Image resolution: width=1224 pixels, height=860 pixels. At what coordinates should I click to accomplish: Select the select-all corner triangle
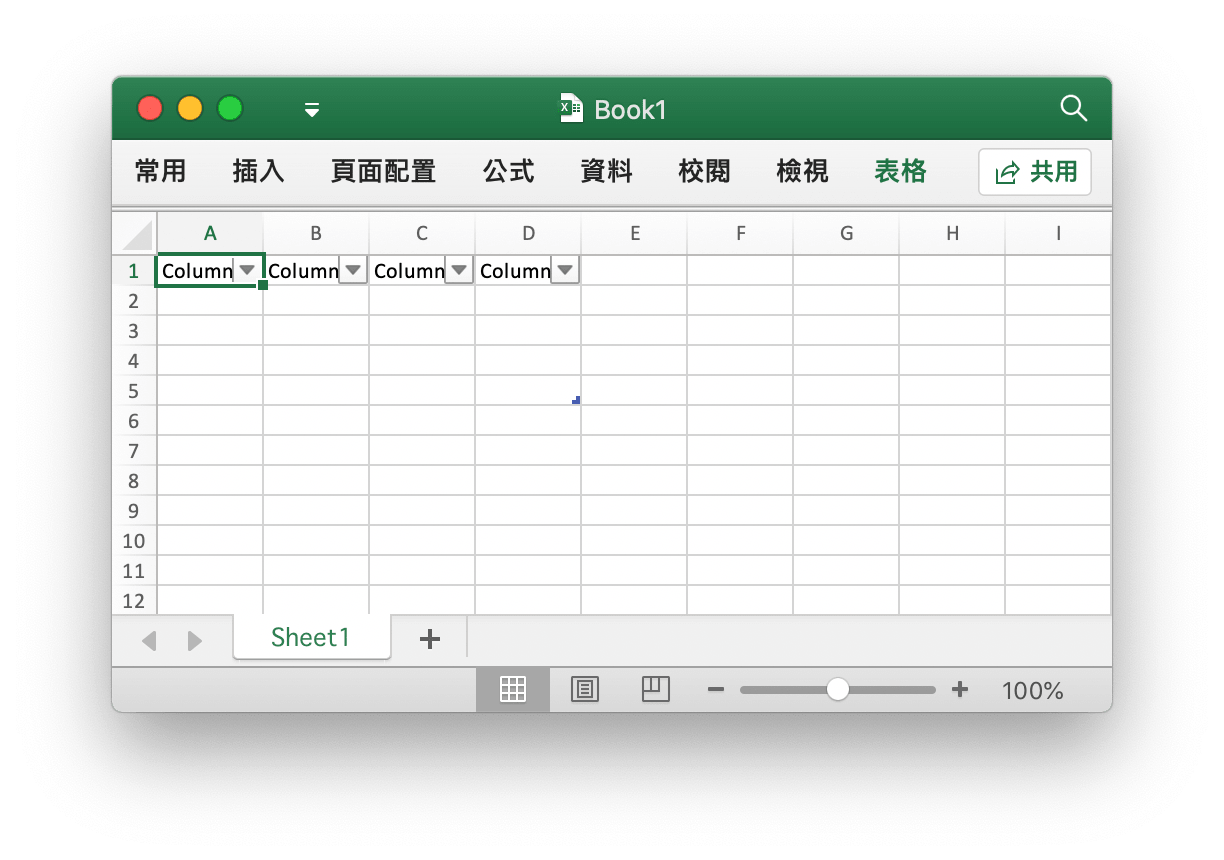135,232
